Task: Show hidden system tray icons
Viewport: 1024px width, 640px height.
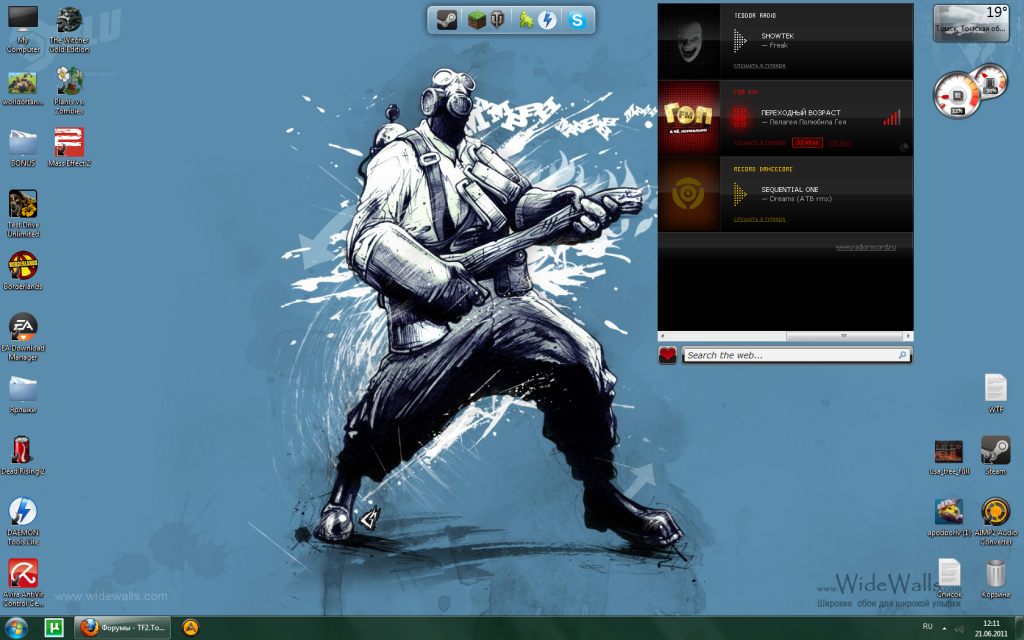Action: pyautogui.click(x=944, y=628)
